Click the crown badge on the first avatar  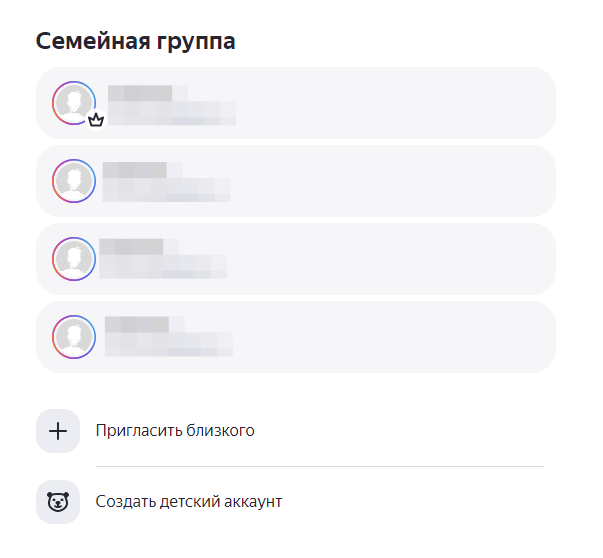point(96,120)
